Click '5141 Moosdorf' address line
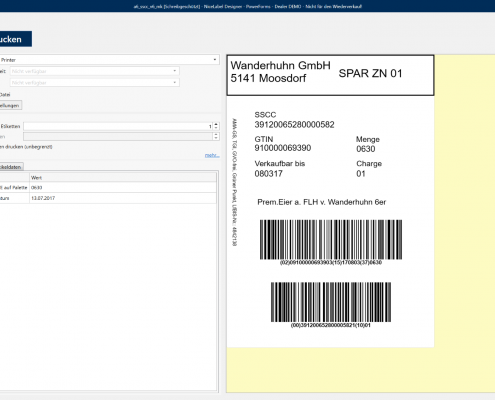 click(x=268, y=78)
